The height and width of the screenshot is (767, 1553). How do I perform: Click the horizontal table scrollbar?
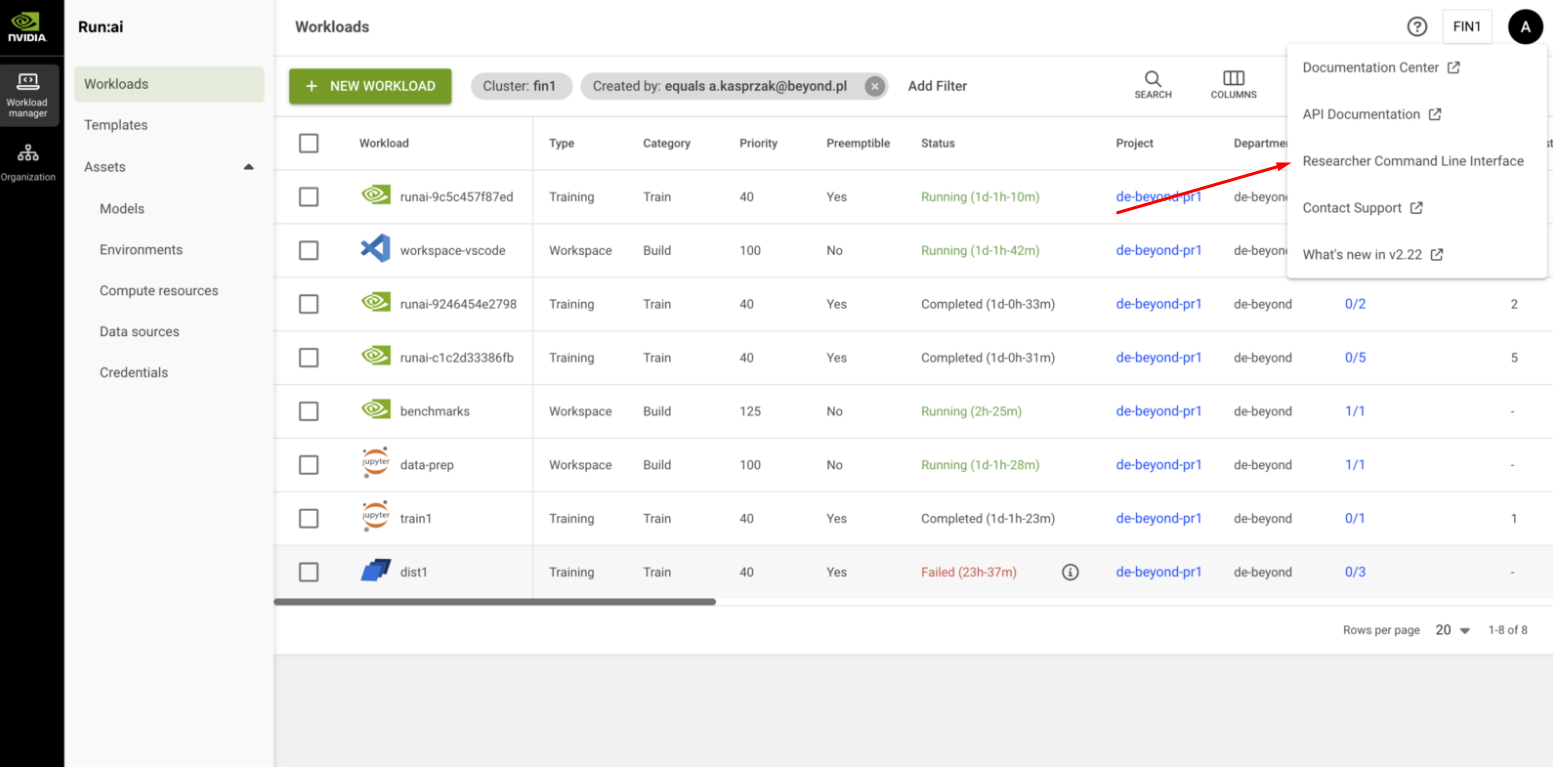click(x=495, y=601)
